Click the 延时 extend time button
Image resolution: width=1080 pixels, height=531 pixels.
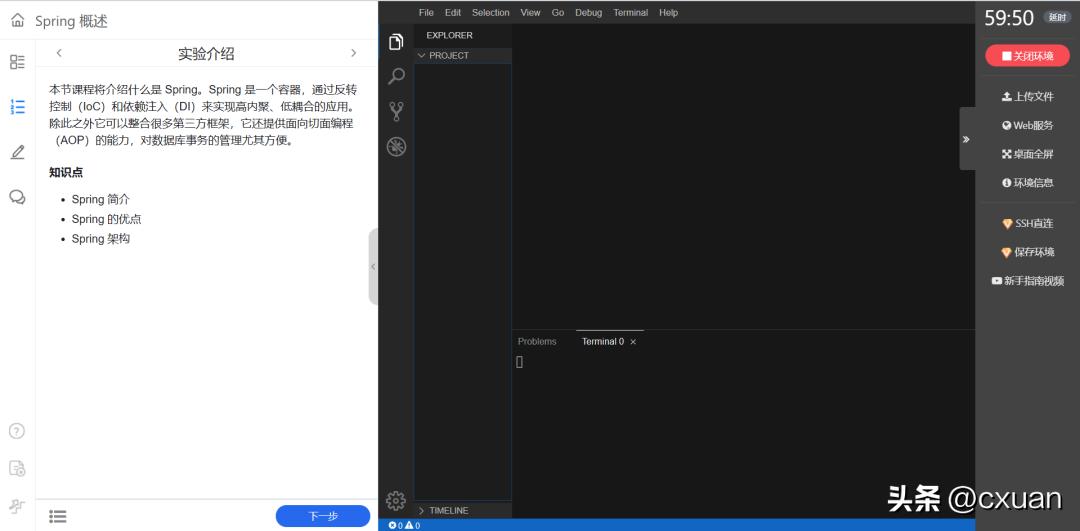coord(1057,18)
